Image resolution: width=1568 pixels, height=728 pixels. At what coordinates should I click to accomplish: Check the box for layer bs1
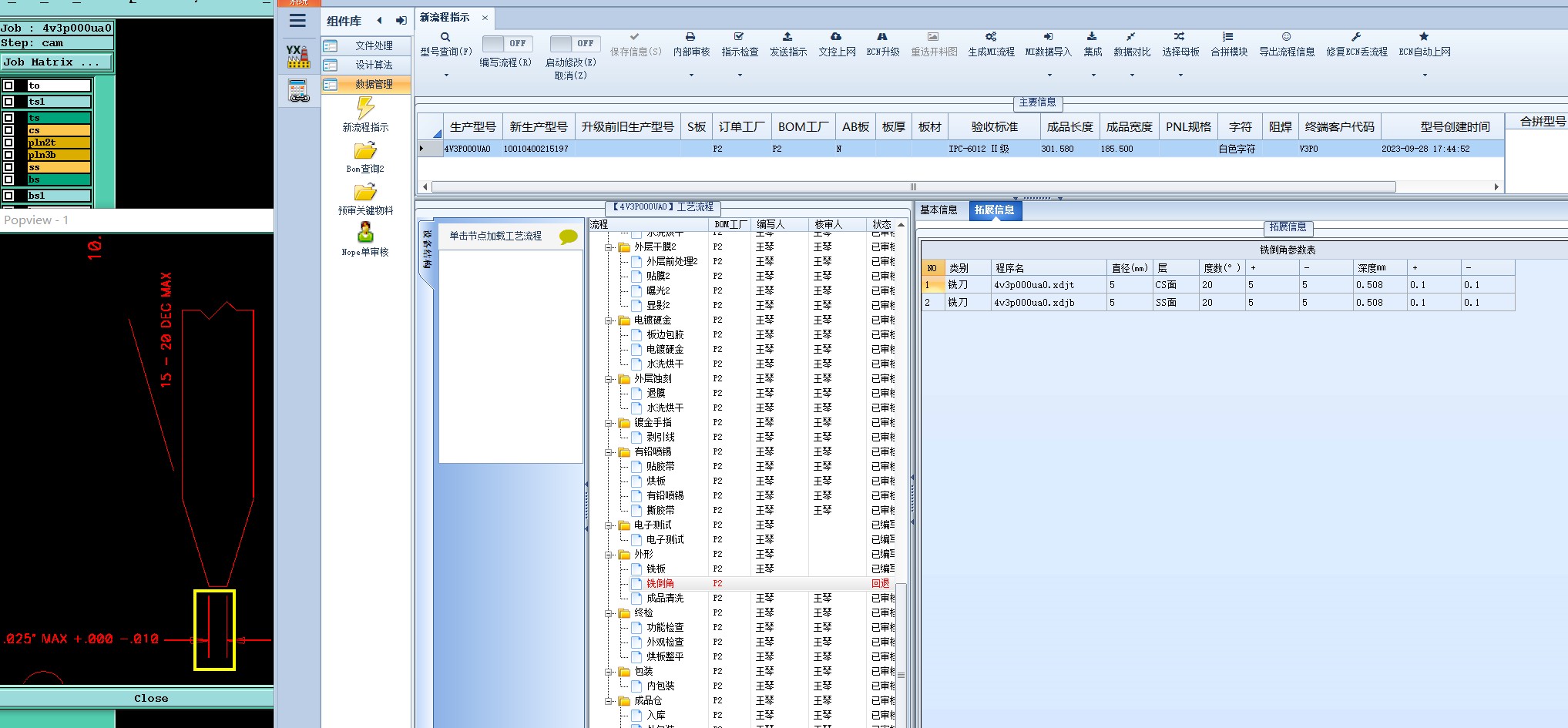[x=8, y=196]
